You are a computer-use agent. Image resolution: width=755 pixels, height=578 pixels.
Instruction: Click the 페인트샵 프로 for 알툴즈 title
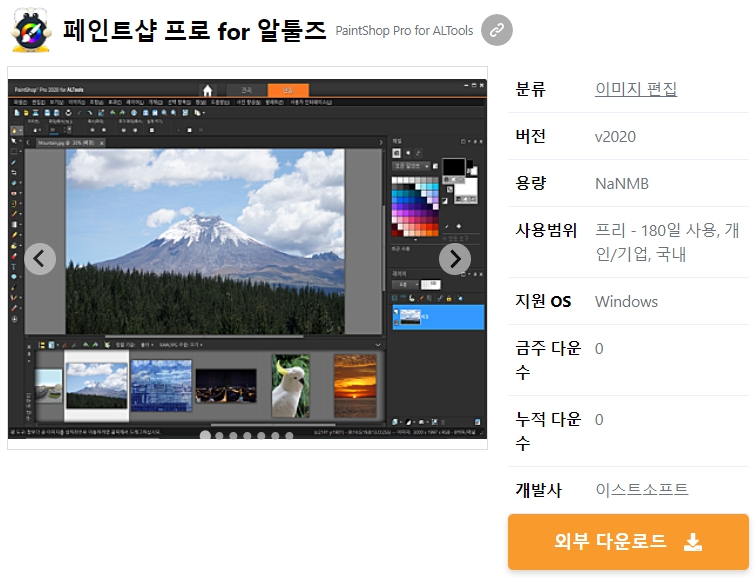[x=195, y=30]
